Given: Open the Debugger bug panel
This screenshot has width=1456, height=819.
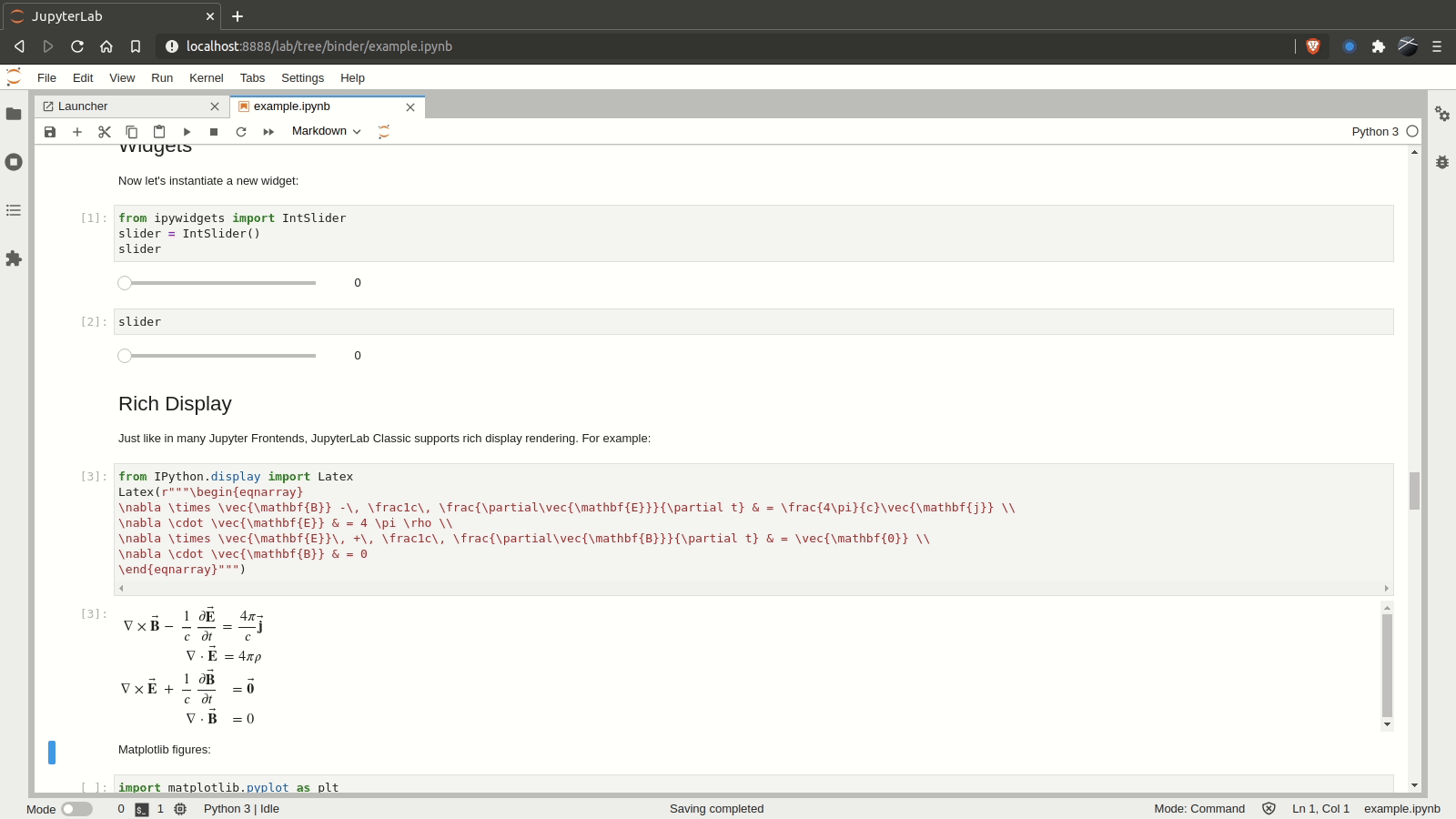Looking at the screenshot, I should point(1442,162).
